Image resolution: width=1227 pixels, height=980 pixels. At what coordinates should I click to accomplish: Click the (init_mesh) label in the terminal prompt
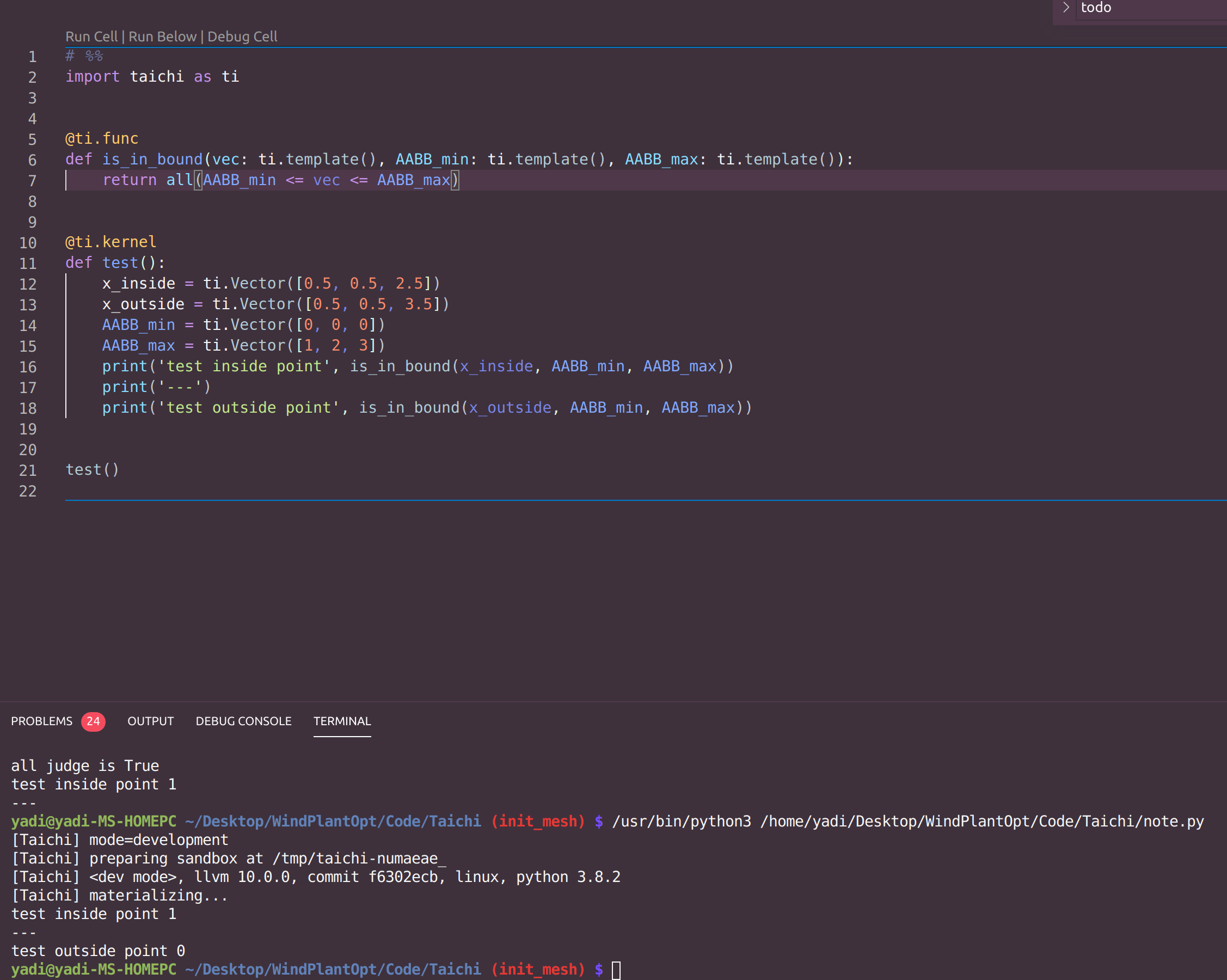coord(538,969)
